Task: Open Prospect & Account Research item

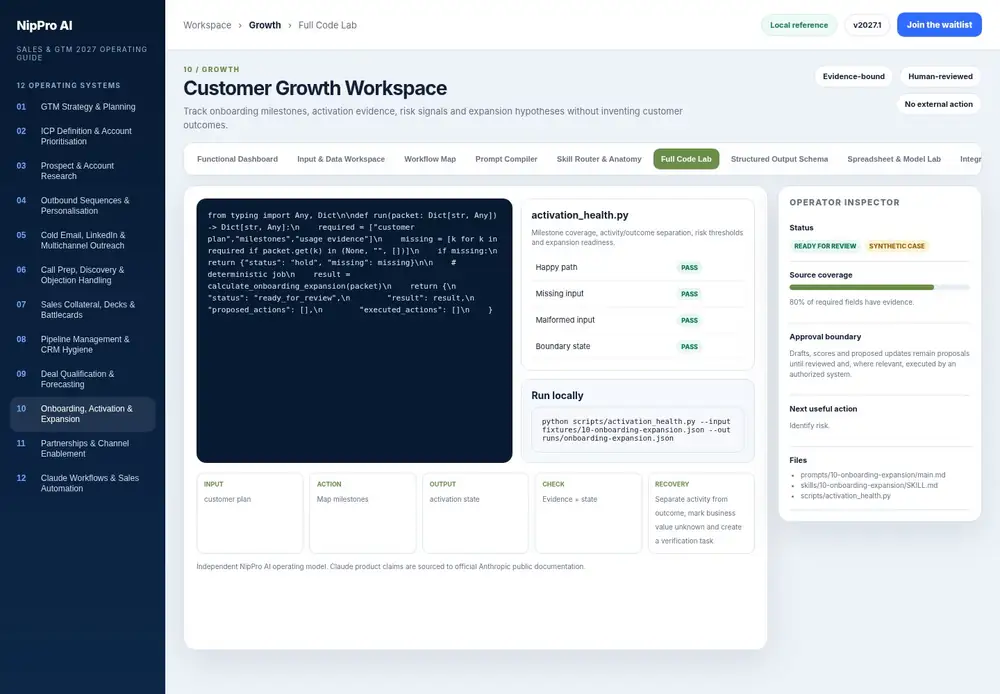Action: (x=82, y=171)
